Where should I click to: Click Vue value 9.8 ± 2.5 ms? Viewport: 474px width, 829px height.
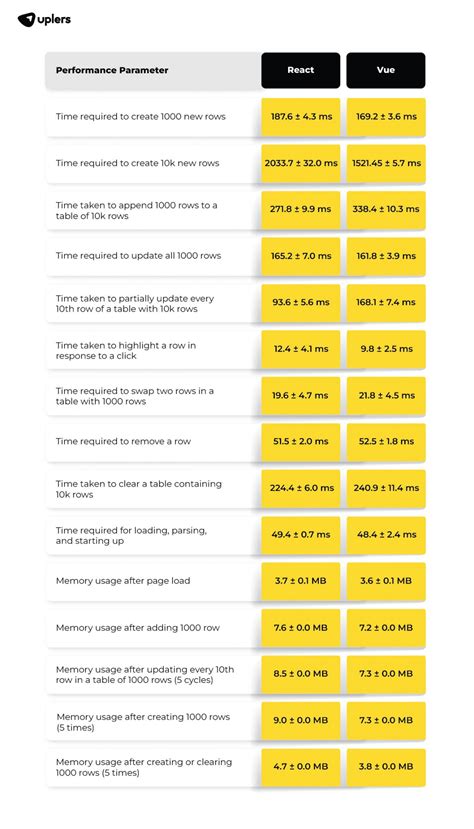[386, 348]
